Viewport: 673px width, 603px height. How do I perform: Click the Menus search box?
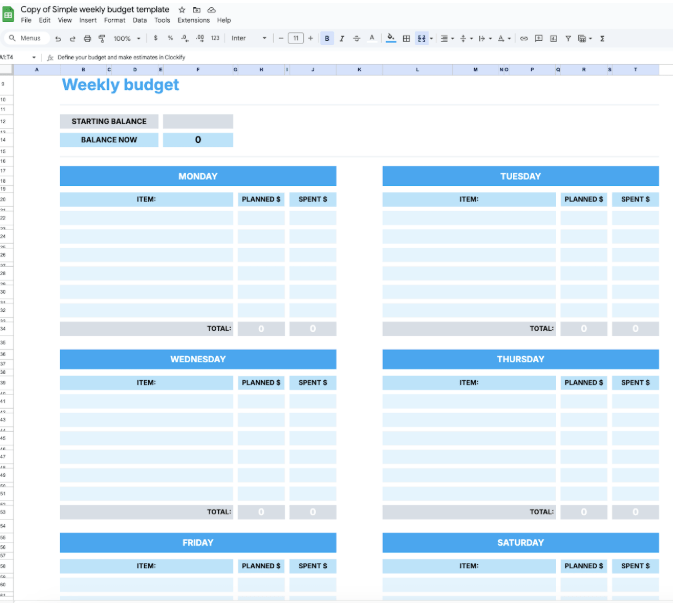pos(27,38)
